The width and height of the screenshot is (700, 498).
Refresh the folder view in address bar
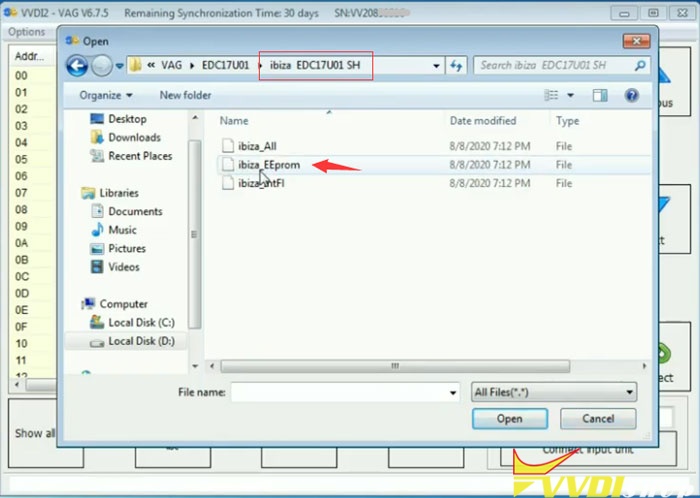tap(456, 66)
